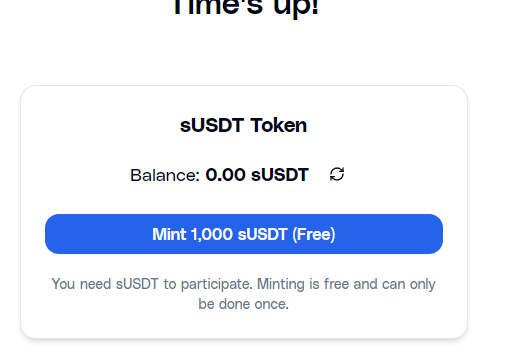
Task: Click the word "sUSDT" in the card title
Action: click(x=212, y=125)
